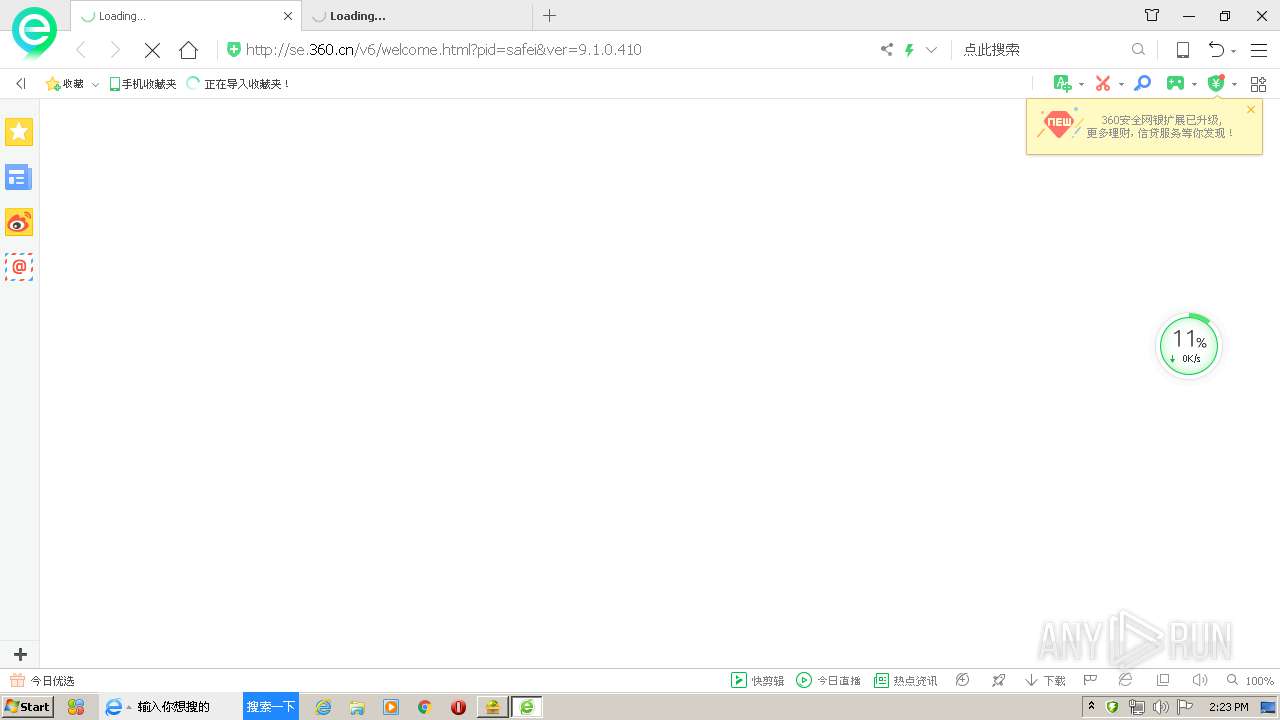
Task: Click the online banking shield extension
Action: 1216,84
